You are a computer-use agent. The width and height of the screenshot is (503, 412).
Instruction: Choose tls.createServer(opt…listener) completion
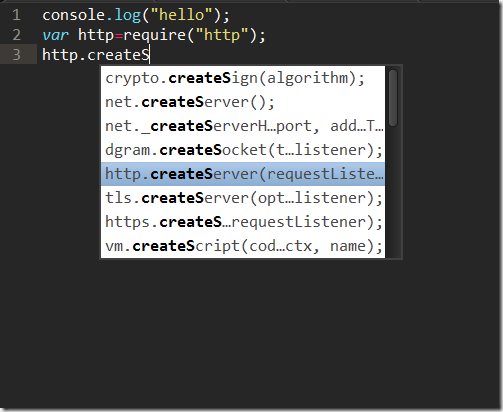click(243, 198)
